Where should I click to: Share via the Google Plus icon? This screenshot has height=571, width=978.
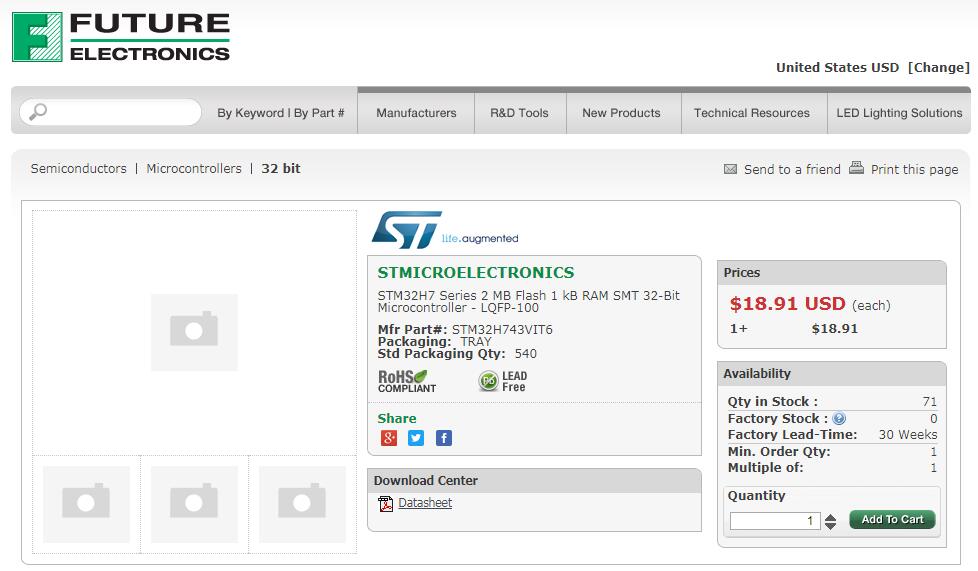point(389,438)
